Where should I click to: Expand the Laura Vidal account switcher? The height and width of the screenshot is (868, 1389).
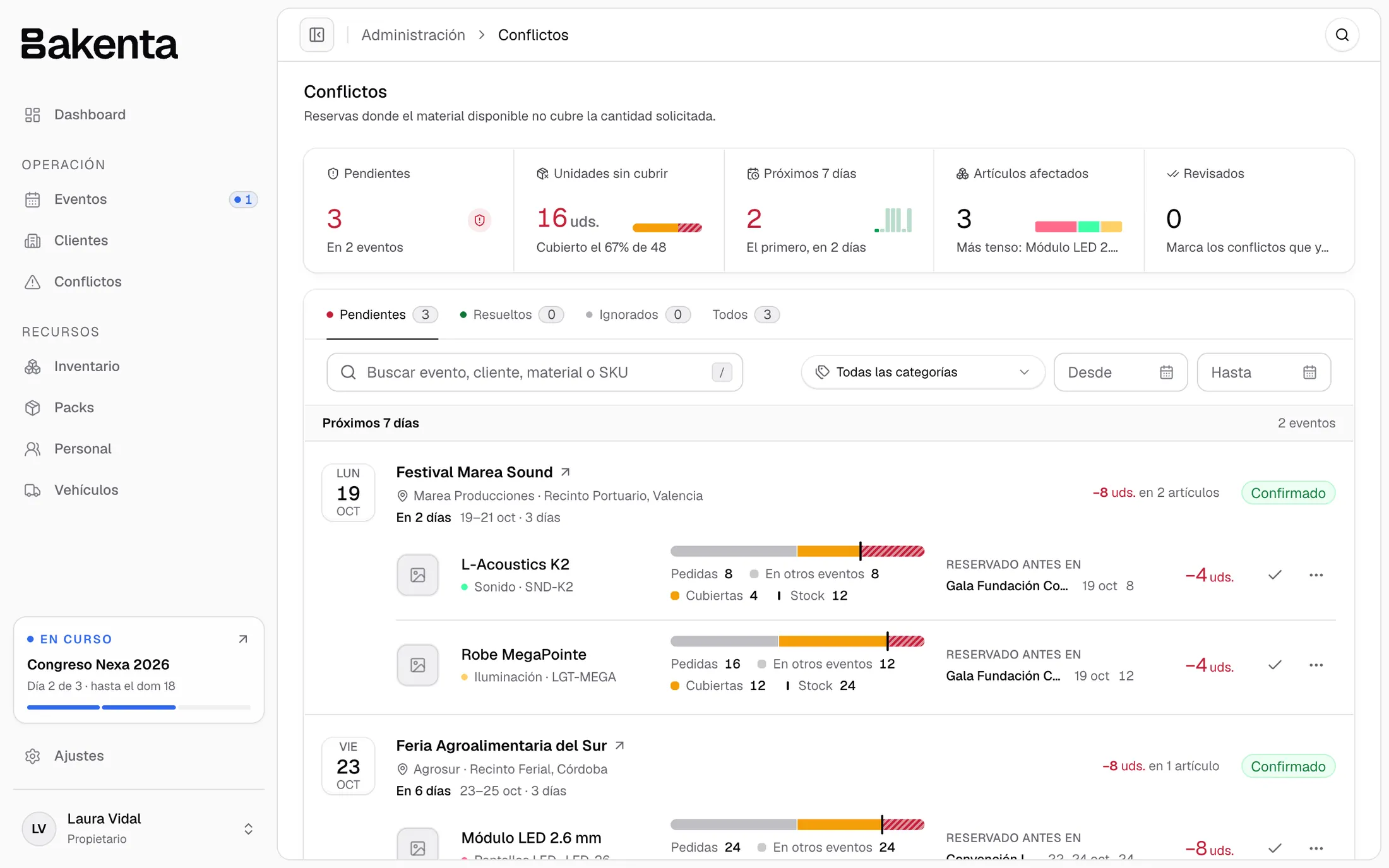[139, 828]
